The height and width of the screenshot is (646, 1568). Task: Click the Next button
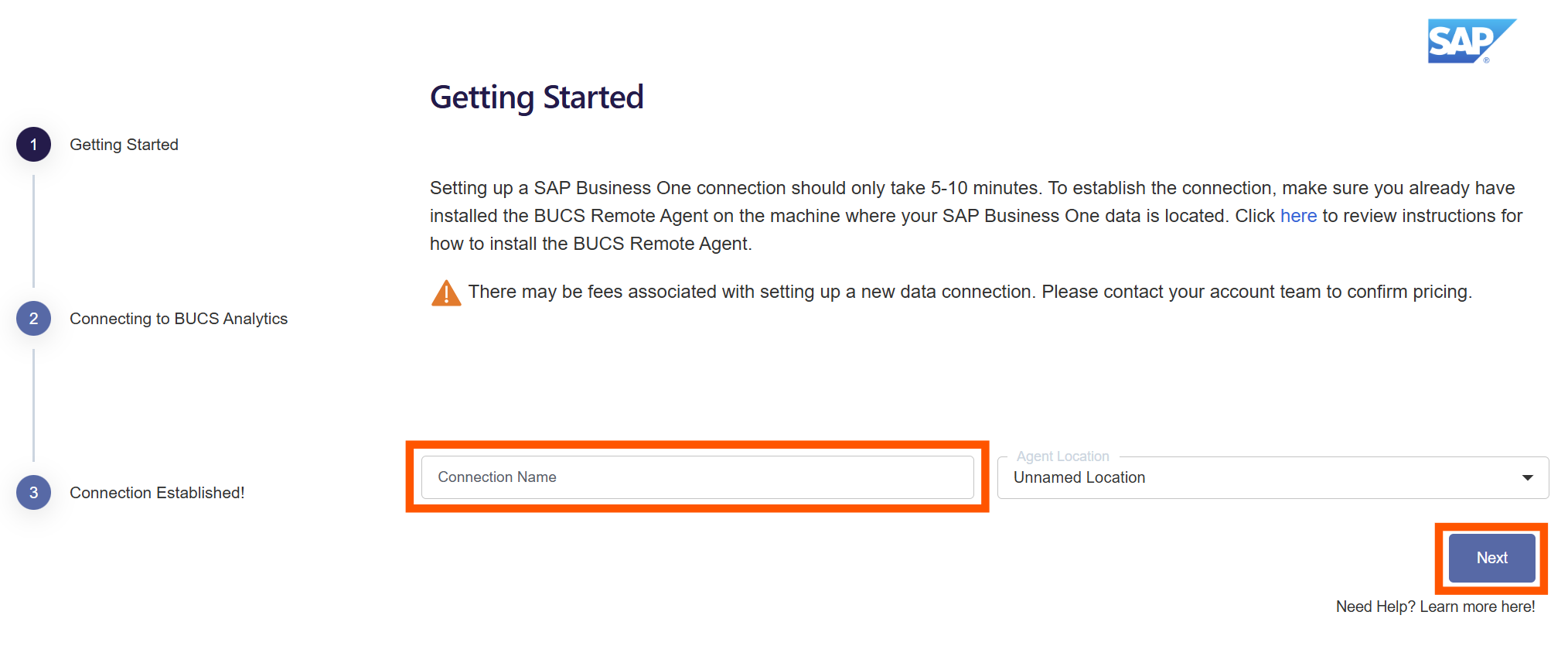point(1491,558)
